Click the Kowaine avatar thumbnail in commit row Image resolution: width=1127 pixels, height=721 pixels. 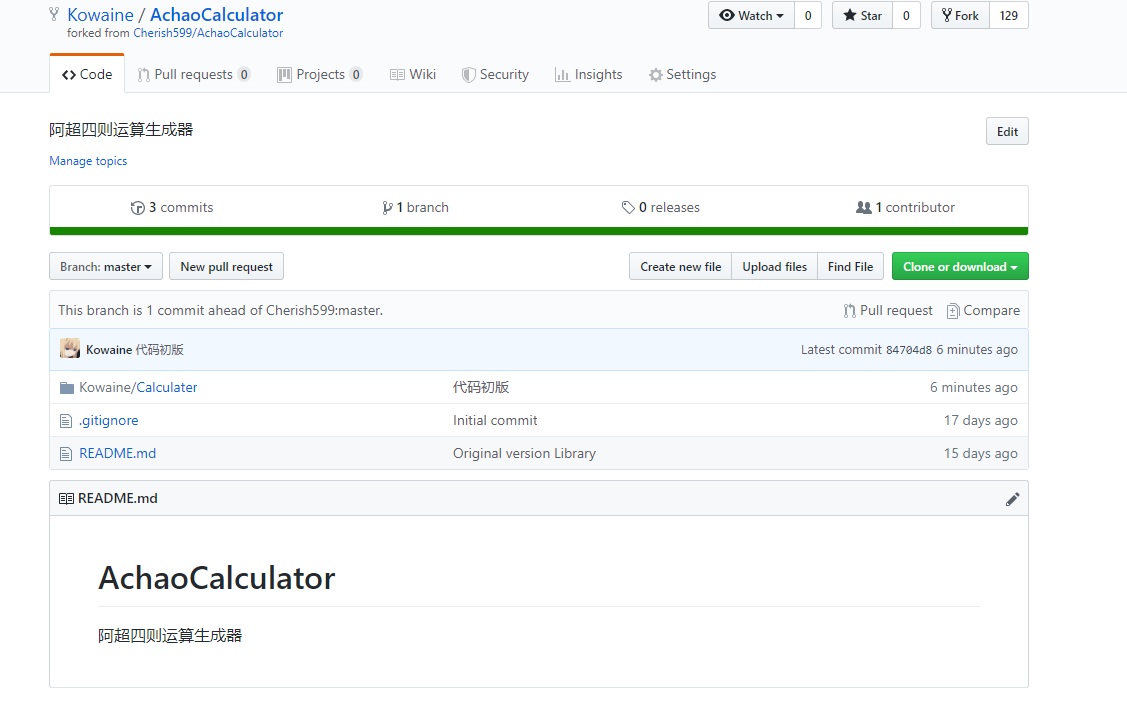[70, 349]
